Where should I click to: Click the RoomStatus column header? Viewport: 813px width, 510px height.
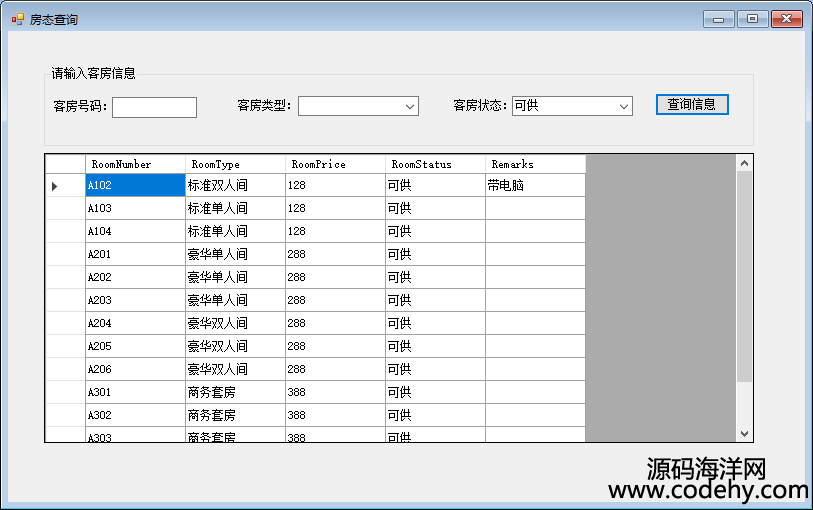click(435, 164)
